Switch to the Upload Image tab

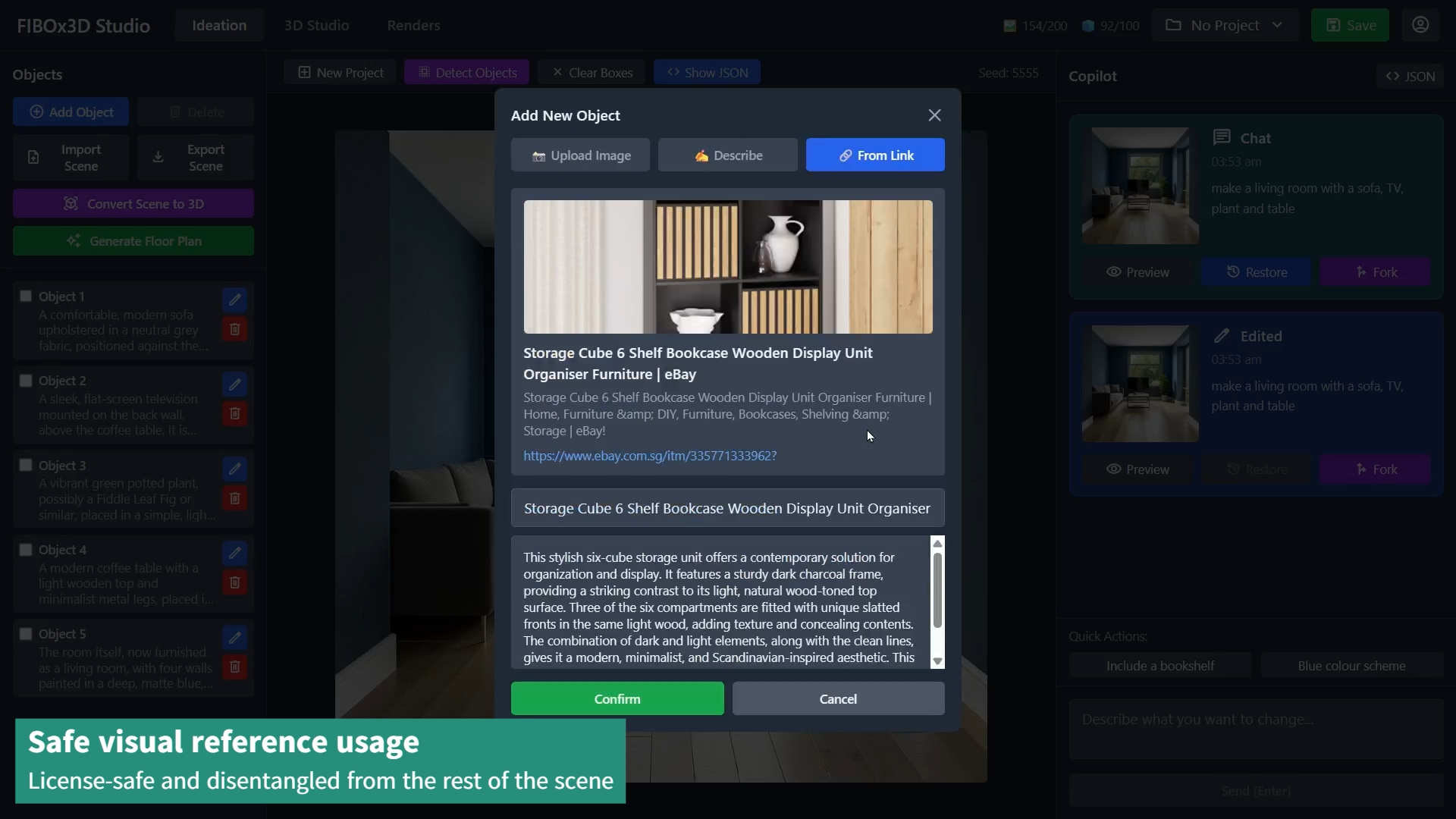(x=580, y=155)
